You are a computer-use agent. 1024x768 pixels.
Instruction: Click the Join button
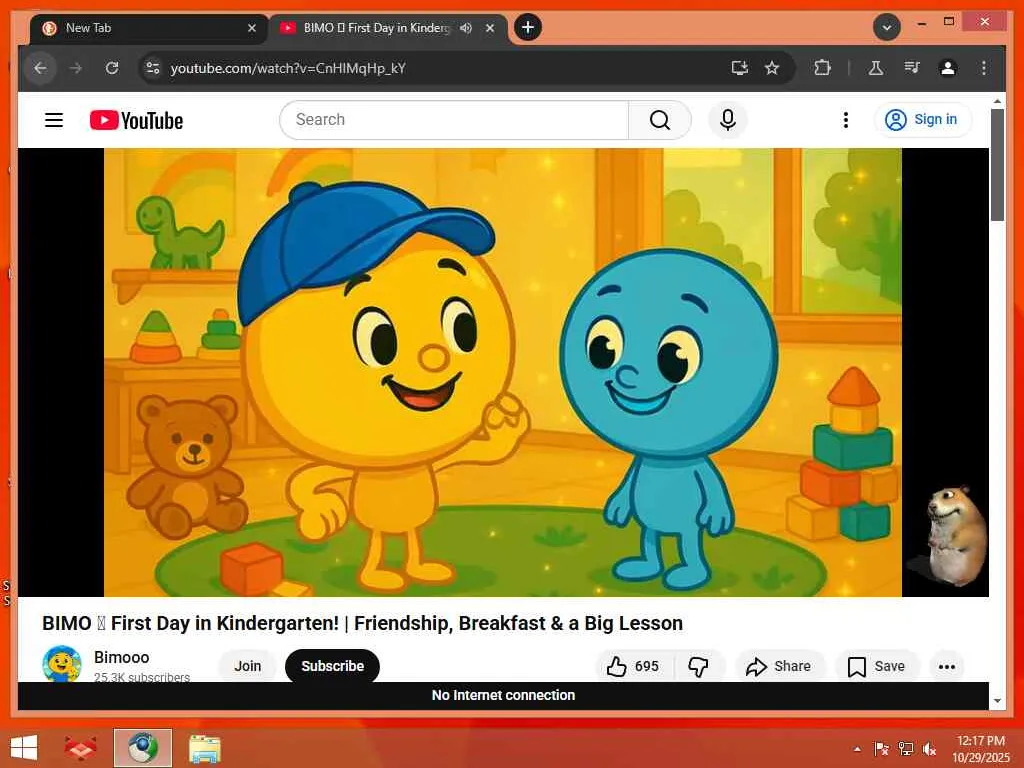248,666
